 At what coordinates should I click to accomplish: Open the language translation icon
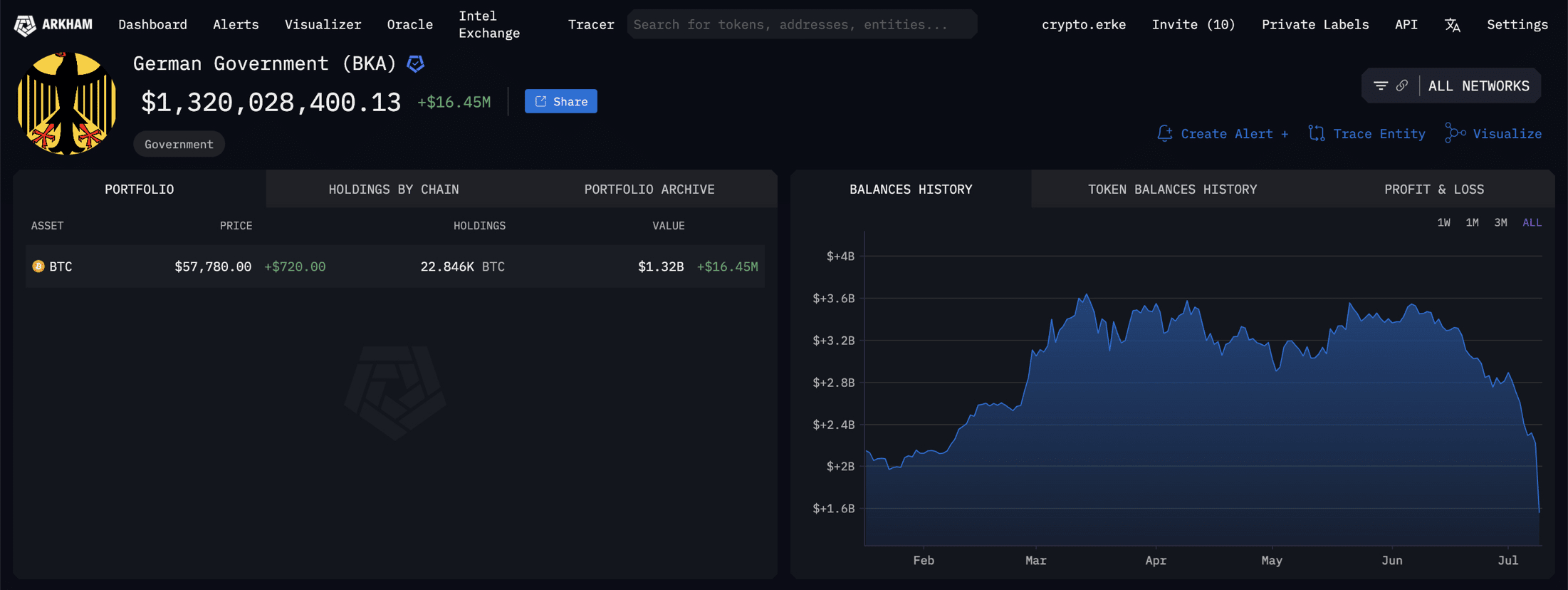1452,25
